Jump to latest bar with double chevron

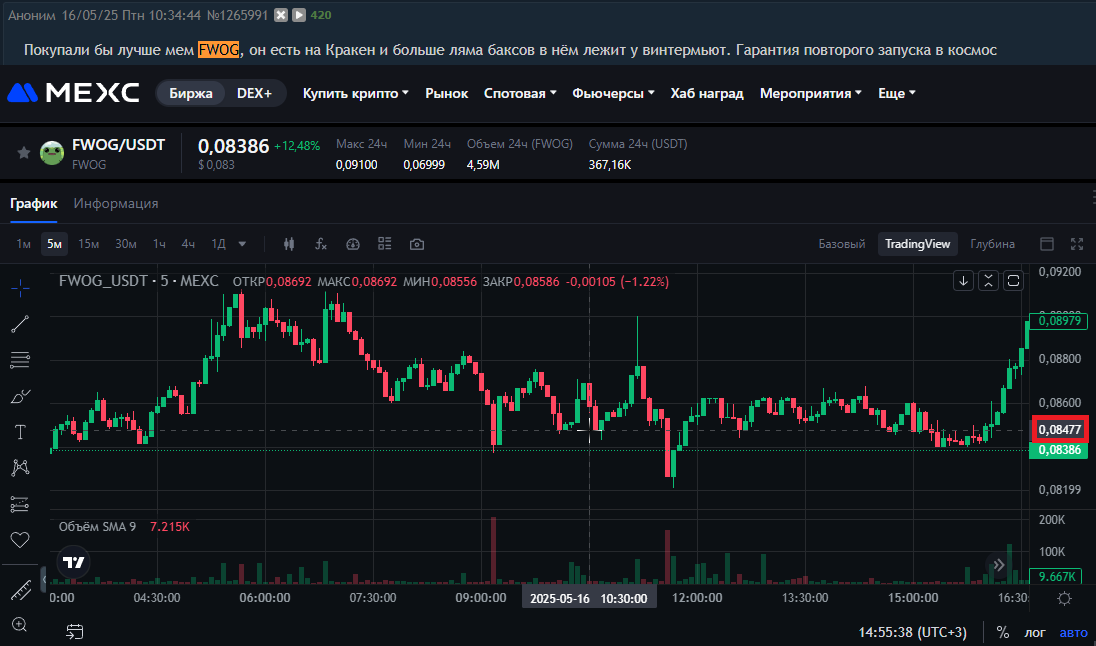998,565
